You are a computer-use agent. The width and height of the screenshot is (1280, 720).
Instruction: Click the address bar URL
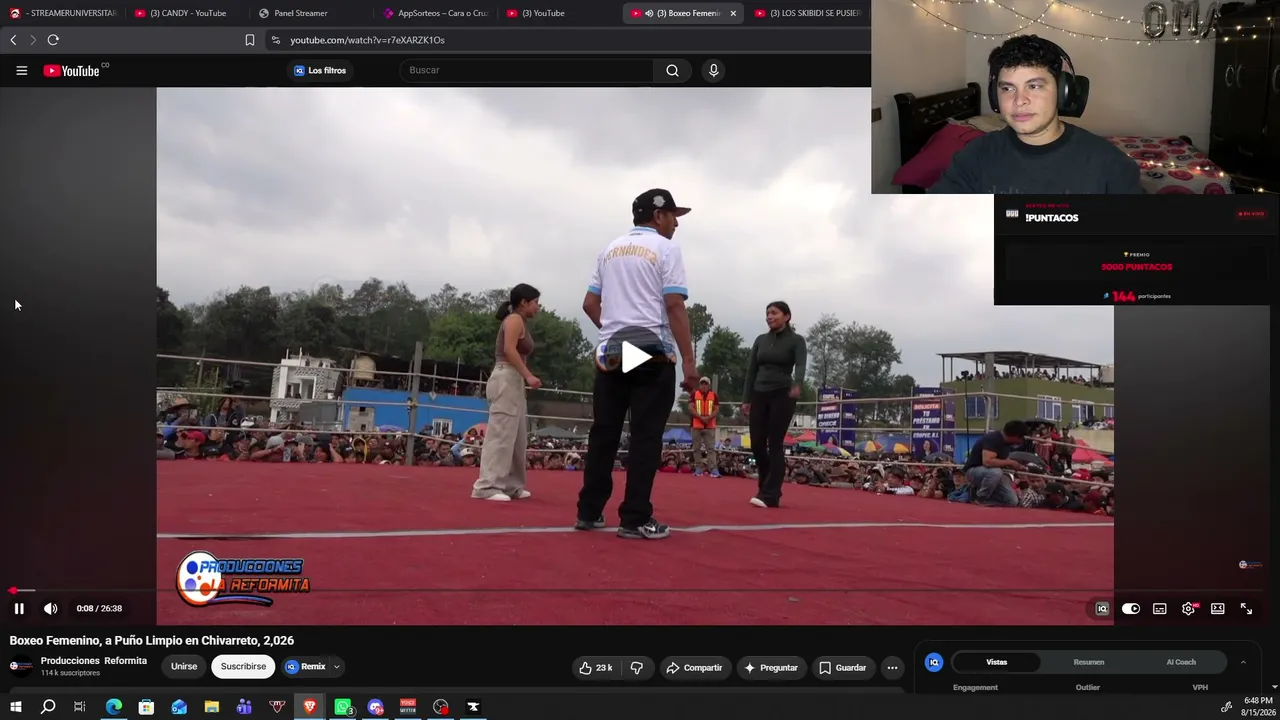click(x=367, y=40)
